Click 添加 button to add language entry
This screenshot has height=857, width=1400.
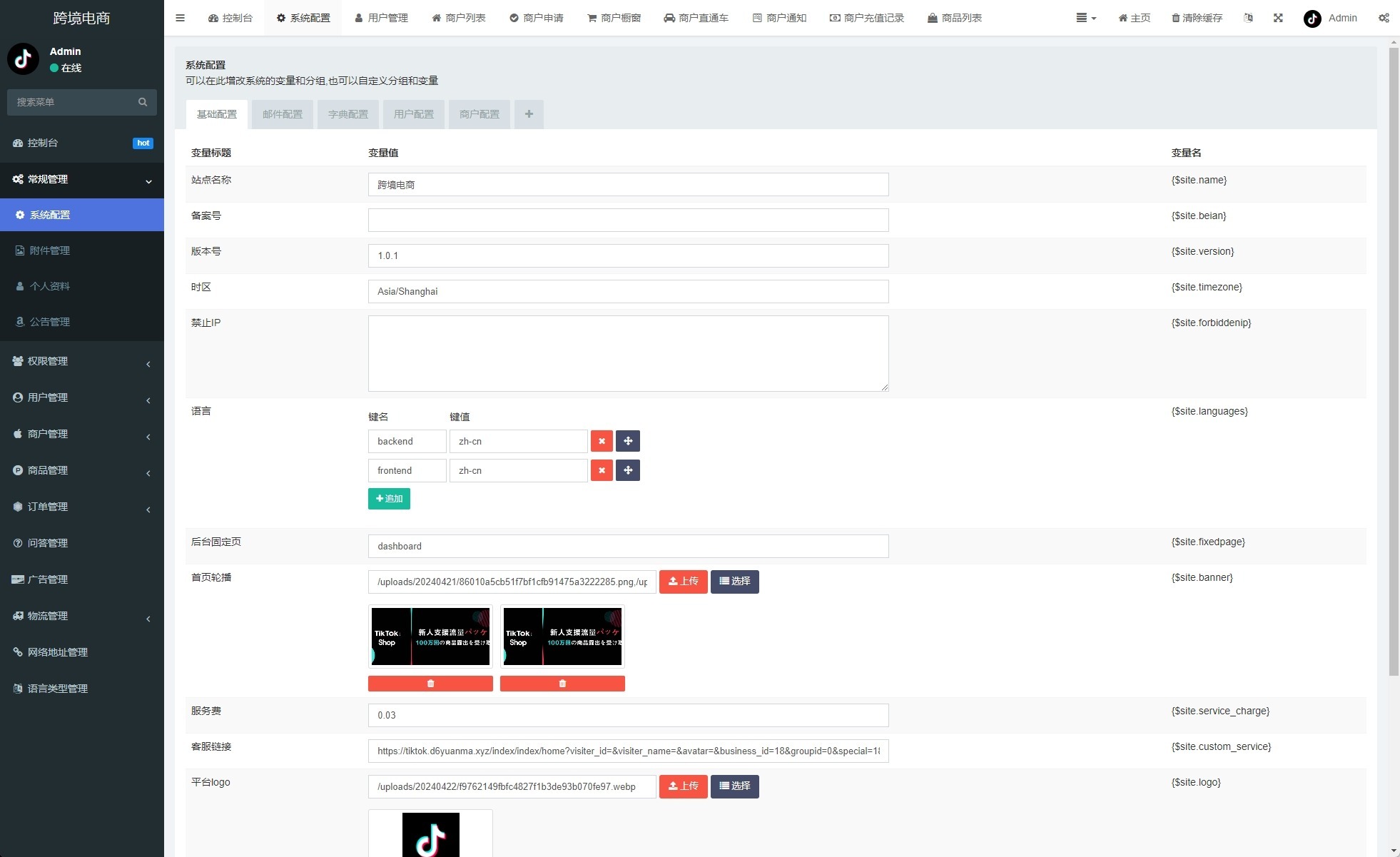click(x=389, y=498)
